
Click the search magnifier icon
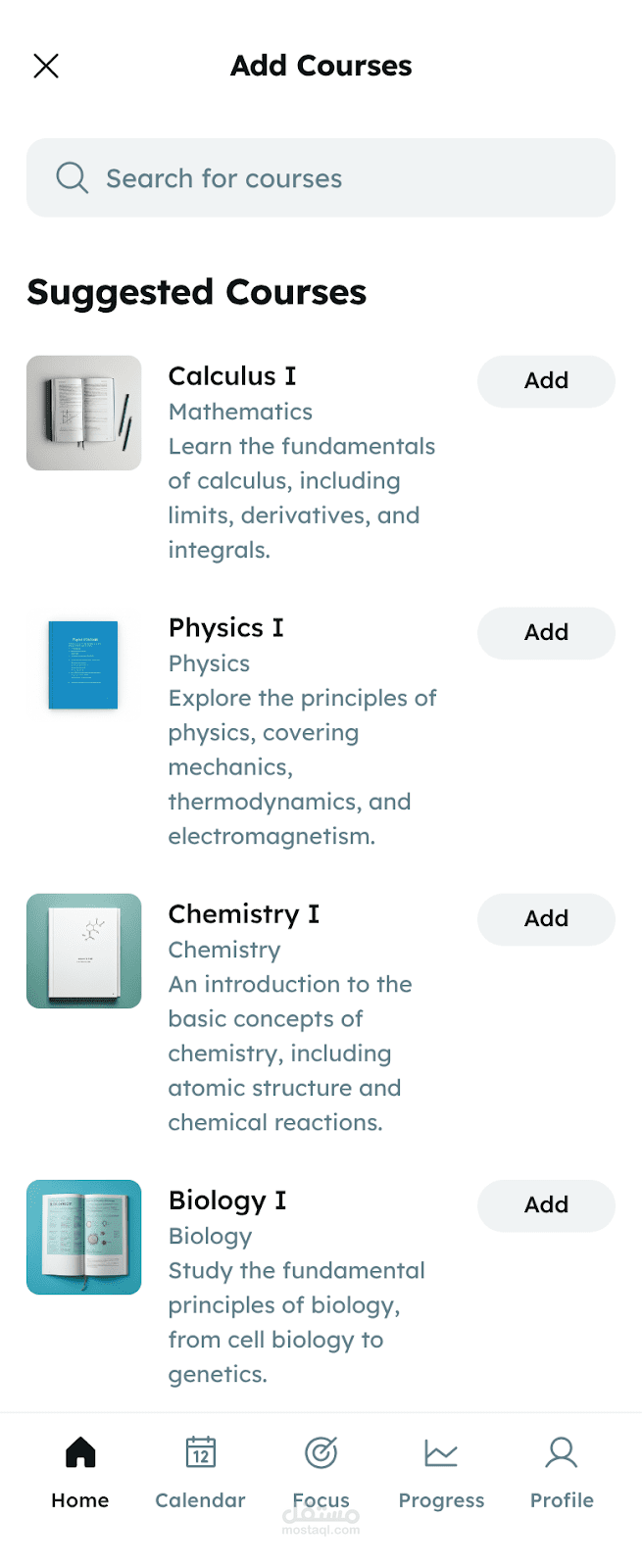tap(72, 177)
